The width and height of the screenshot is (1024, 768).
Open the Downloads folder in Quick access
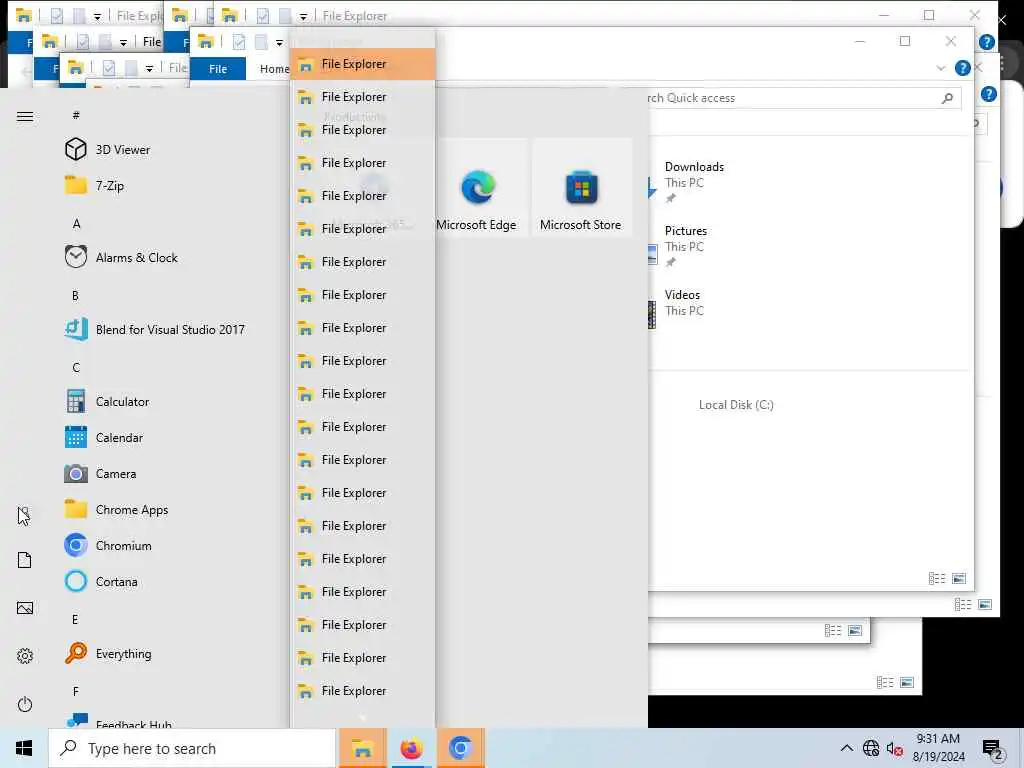(x=694, y=167)
